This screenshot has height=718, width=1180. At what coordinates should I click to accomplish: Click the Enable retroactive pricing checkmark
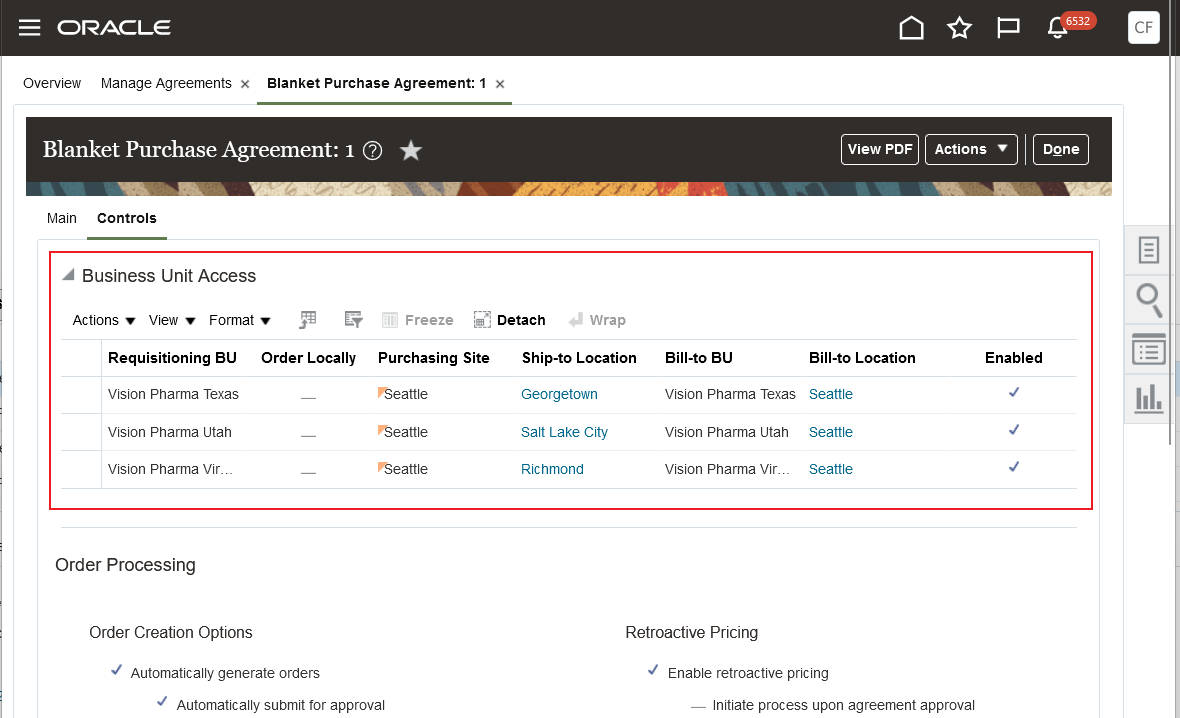(x=652, y=670)
